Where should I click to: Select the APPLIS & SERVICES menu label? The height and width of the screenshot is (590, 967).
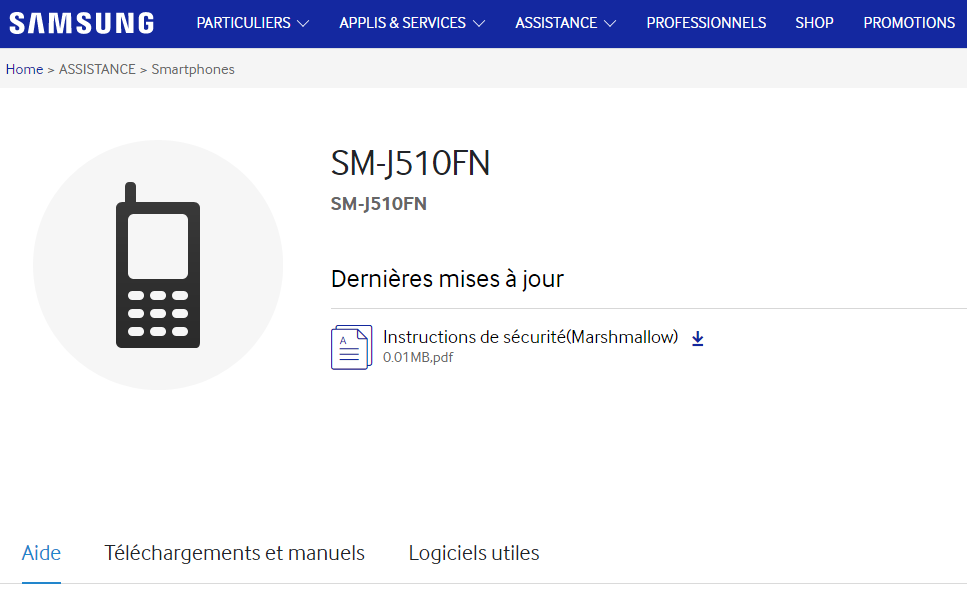coord(402,23)
